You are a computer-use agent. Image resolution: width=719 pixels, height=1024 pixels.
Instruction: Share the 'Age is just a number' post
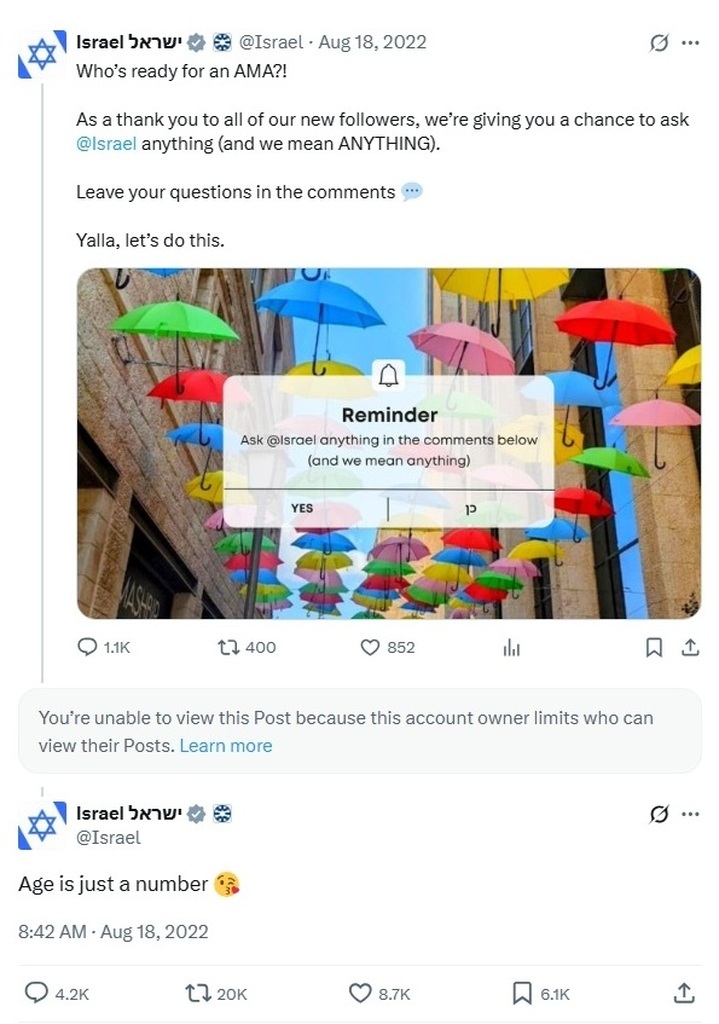point(684,993)
